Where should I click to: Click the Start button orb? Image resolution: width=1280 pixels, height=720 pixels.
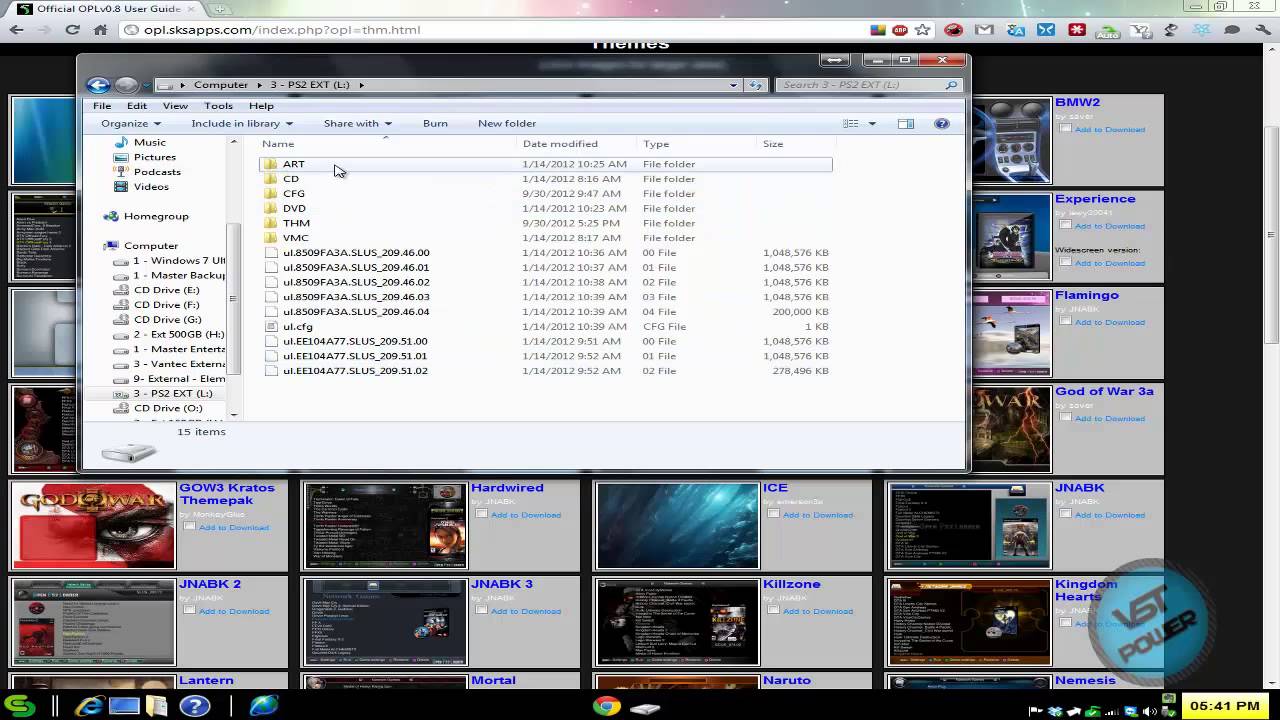point(20,706)
